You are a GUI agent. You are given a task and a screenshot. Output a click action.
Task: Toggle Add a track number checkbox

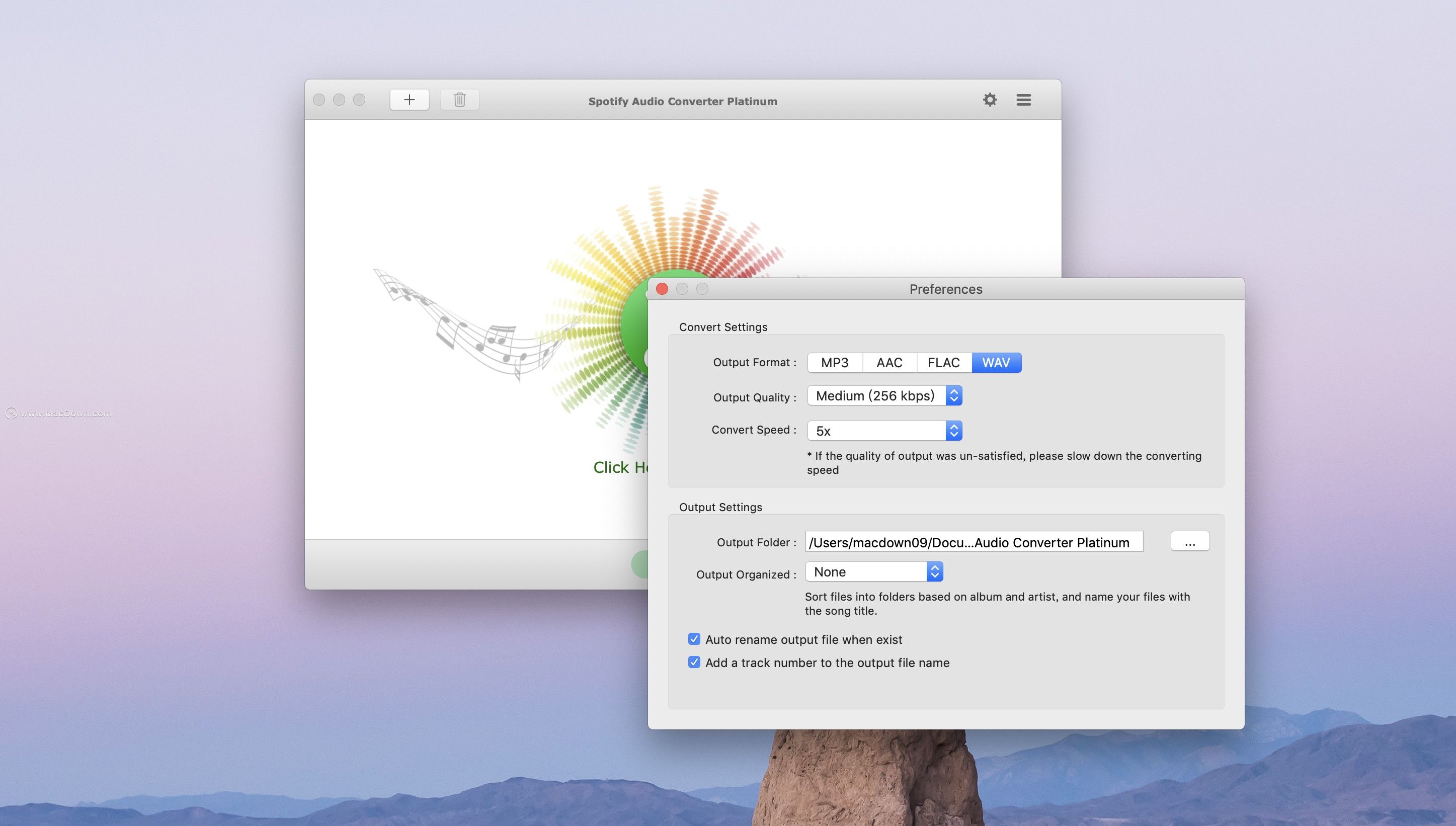694,662
